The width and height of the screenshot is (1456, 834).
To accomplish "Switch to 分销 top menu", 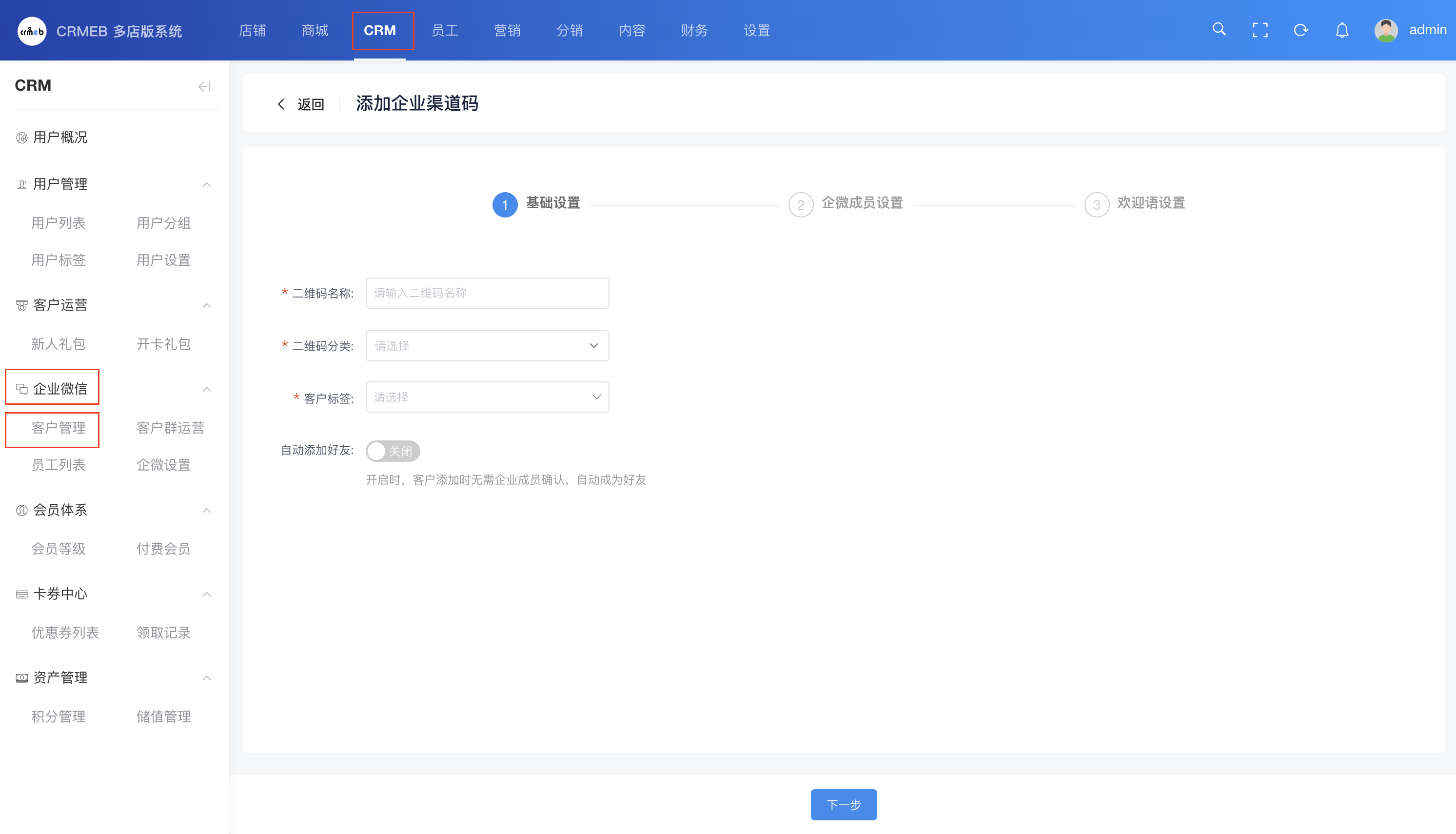I will tap(570, 30).
